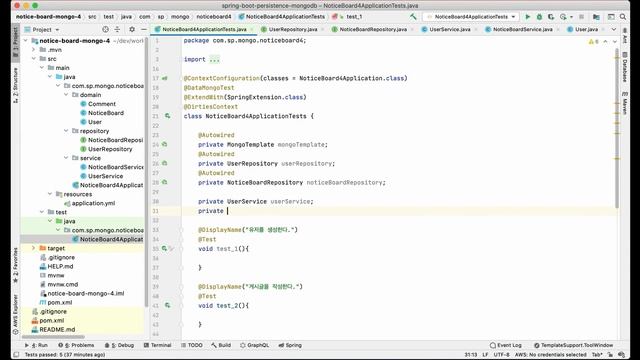Click the run gutter icon beside class NoticeBoard4ApplicationTests

pyautogui.click(x=167, y=116)
